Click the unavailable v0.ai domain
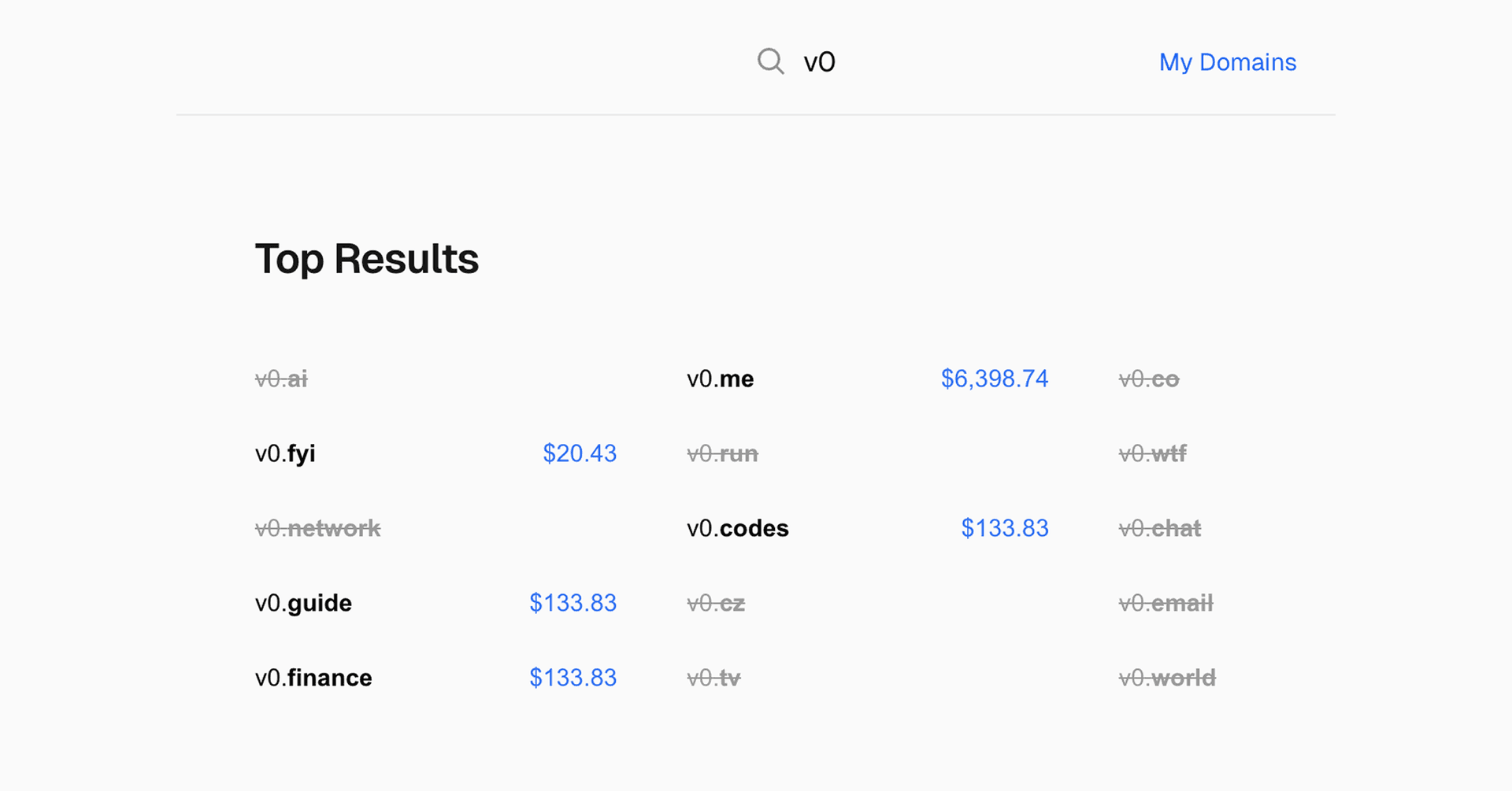This screenshot has width=1512, height=791. pos(281,379)
